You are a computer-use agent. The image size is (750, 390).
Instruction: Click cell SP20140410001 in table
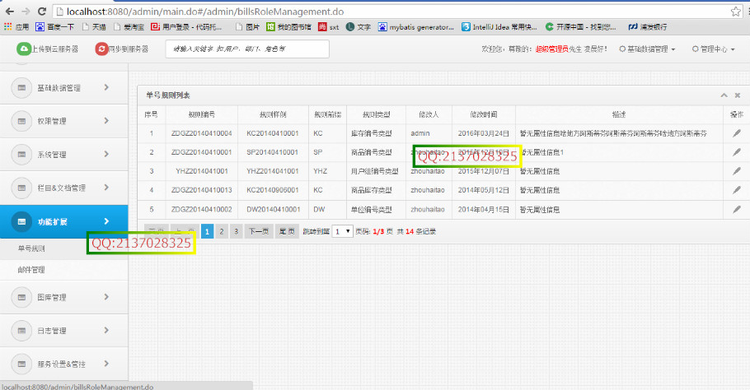(273, 152)
